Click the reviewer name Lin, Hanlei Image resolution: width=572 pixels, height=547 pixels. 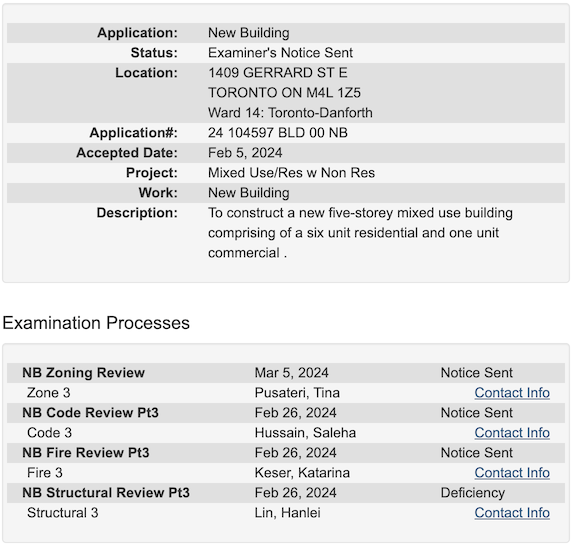pyautogui.click(x=287, y=513)
